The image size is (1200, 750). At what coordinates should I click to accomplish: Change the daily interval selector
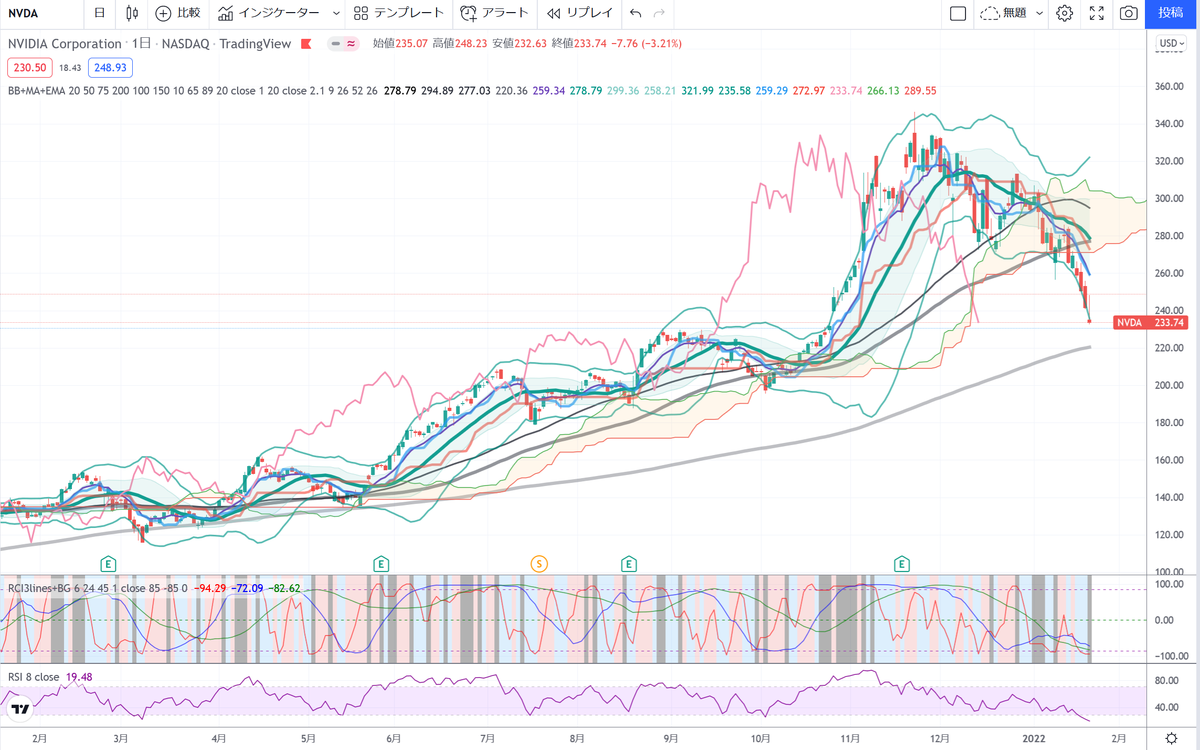click(98, 13)
